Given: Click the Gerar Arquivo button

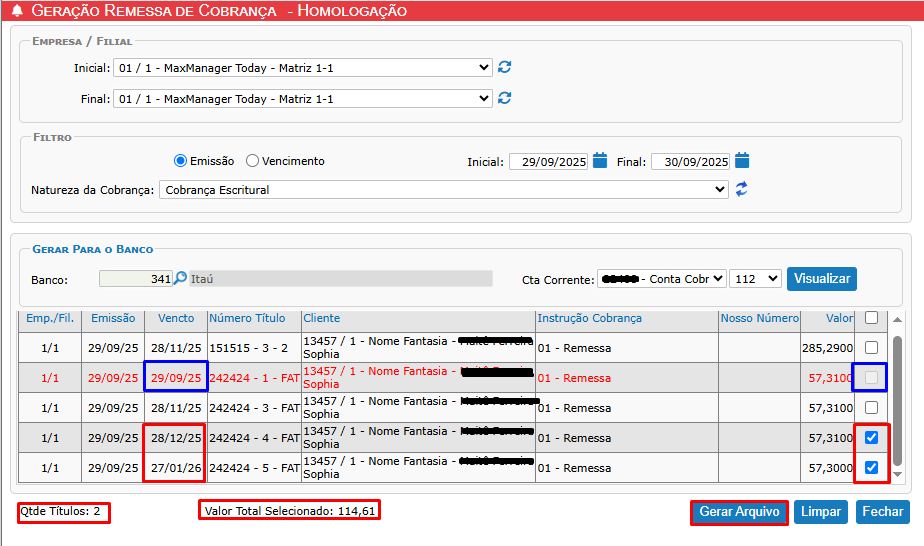Looking at the screenshot, I should [739, 512].
